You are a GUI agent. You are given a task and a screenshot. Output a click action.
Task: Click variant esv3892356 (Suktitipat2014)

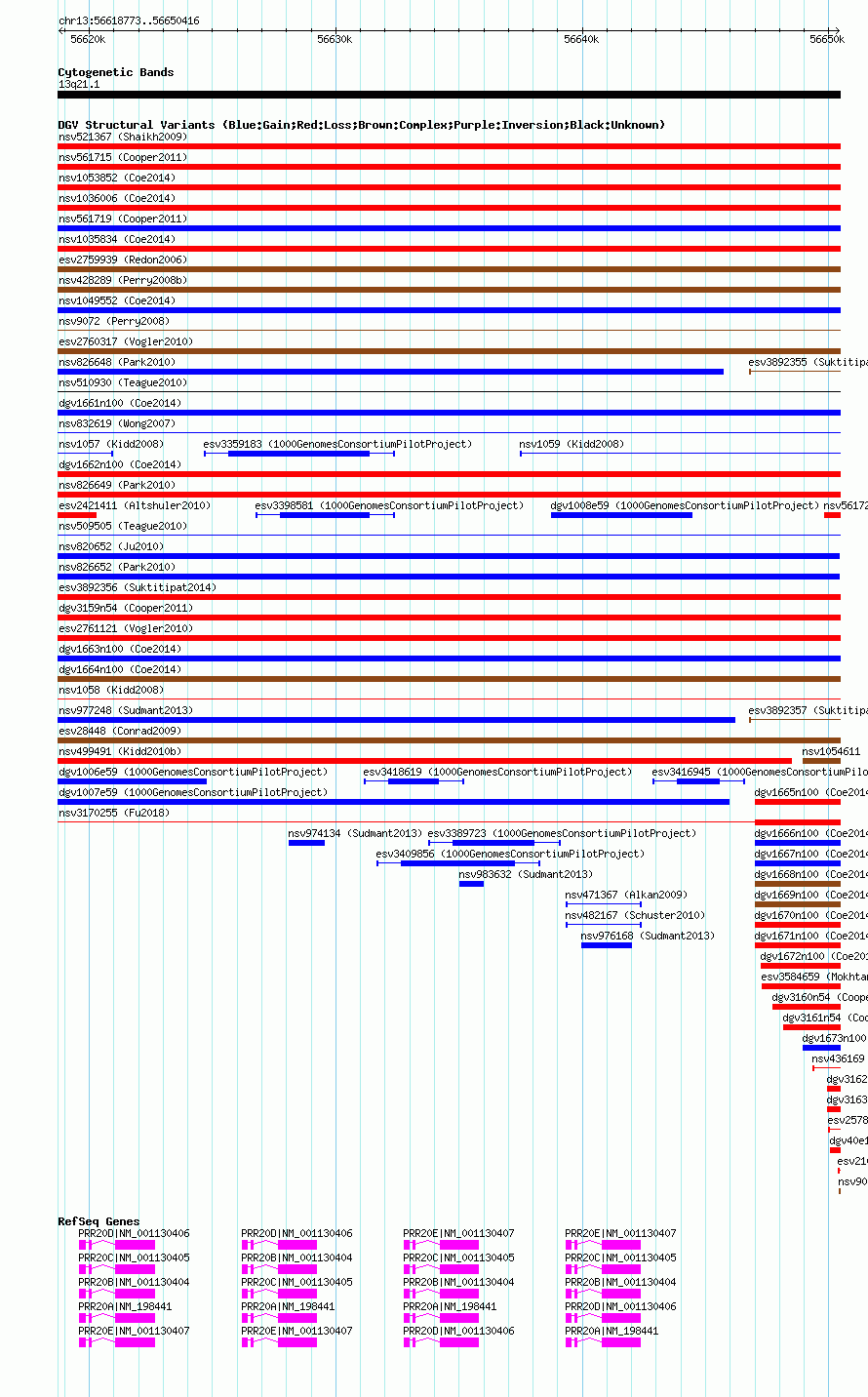138,587
